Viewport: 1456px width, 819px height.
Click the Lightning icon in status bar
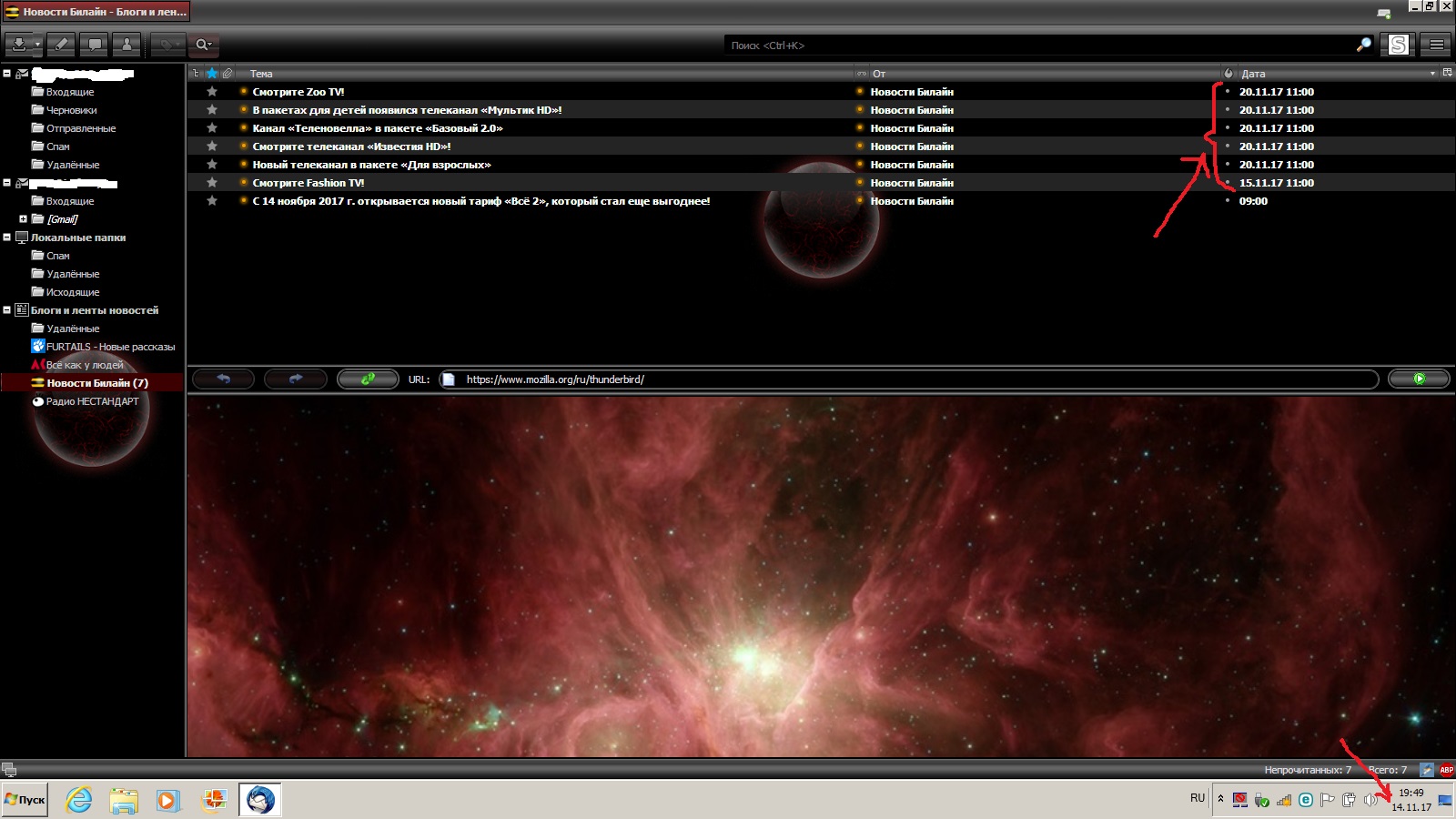point(1427,770)
